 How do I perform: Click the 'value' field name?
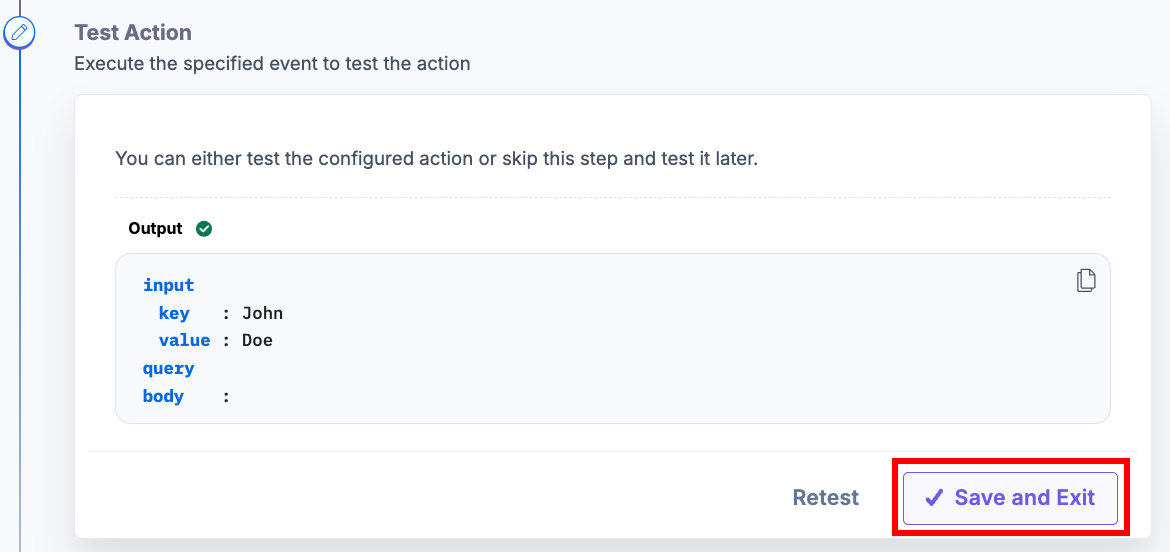pos(184,340)
